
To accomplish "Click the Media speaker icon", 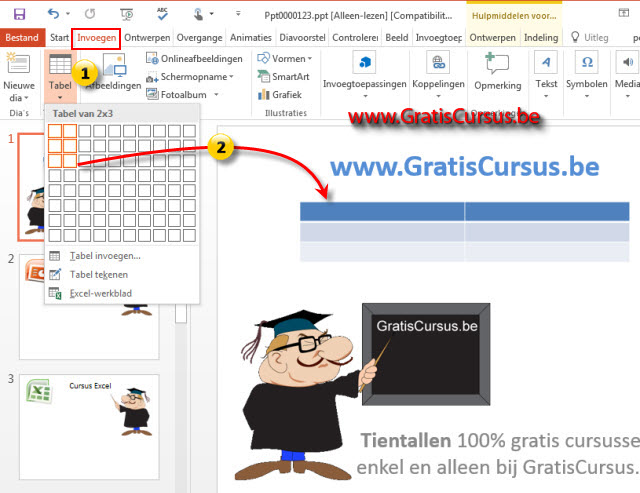I will (628, 62).
